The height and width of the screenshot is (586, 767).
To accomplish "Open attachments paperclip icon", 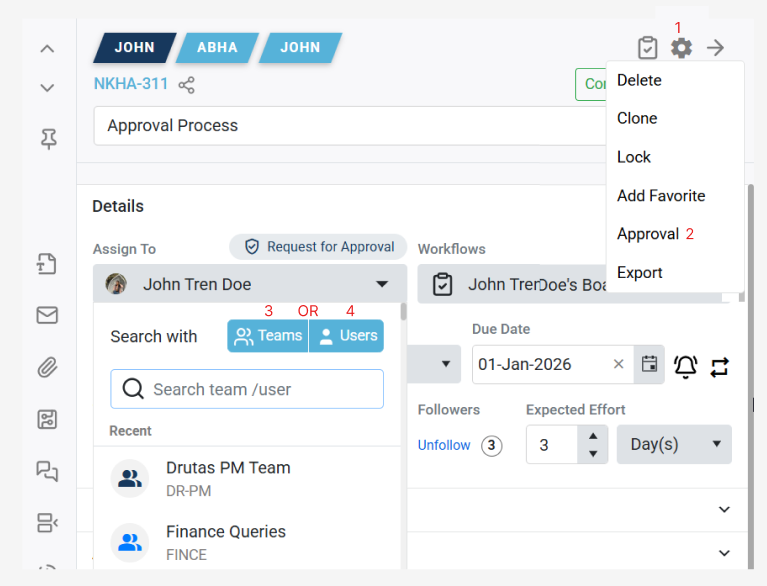I will [47, 367].
